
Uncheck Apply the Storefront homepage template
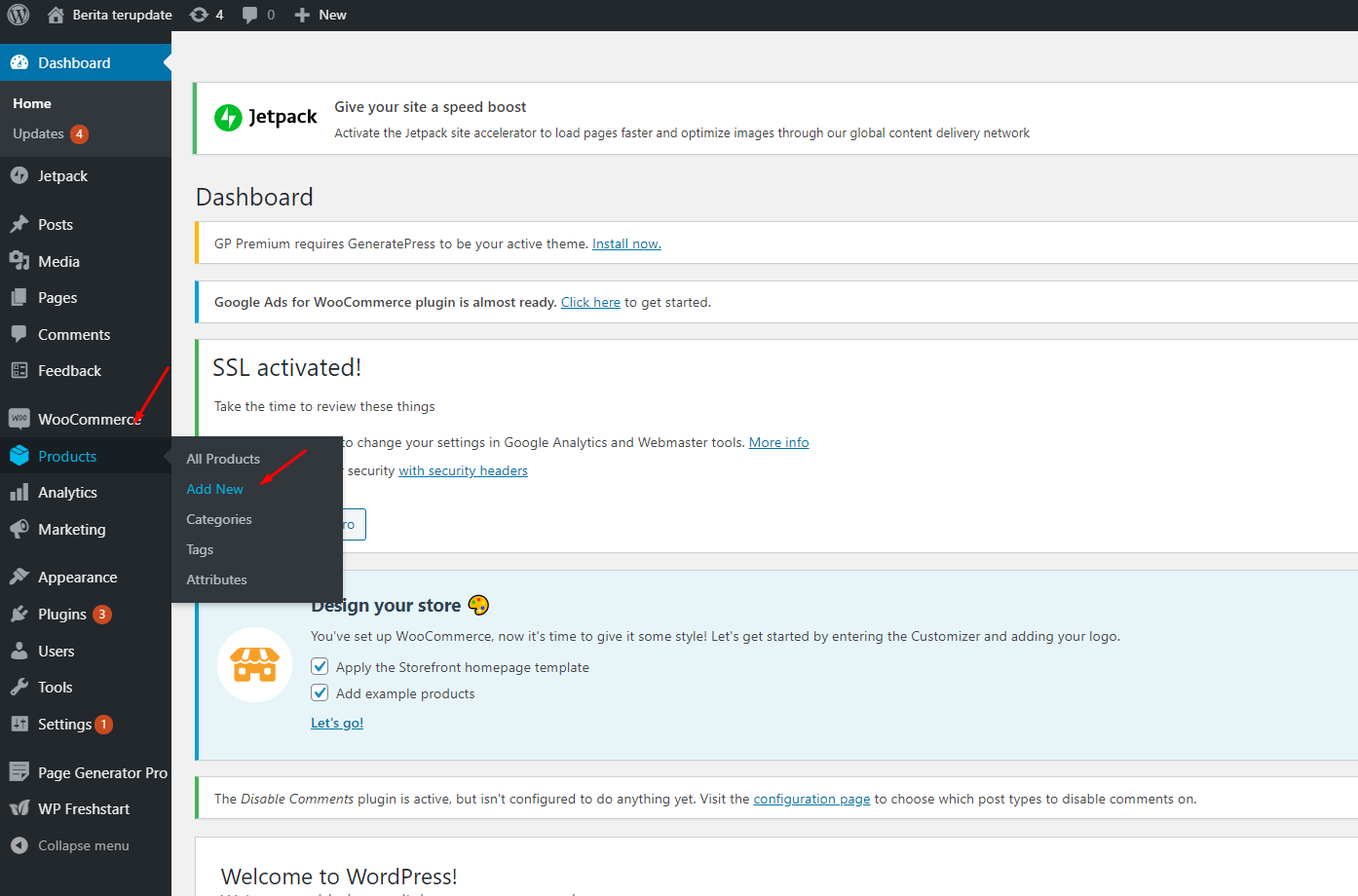point(320,667)
